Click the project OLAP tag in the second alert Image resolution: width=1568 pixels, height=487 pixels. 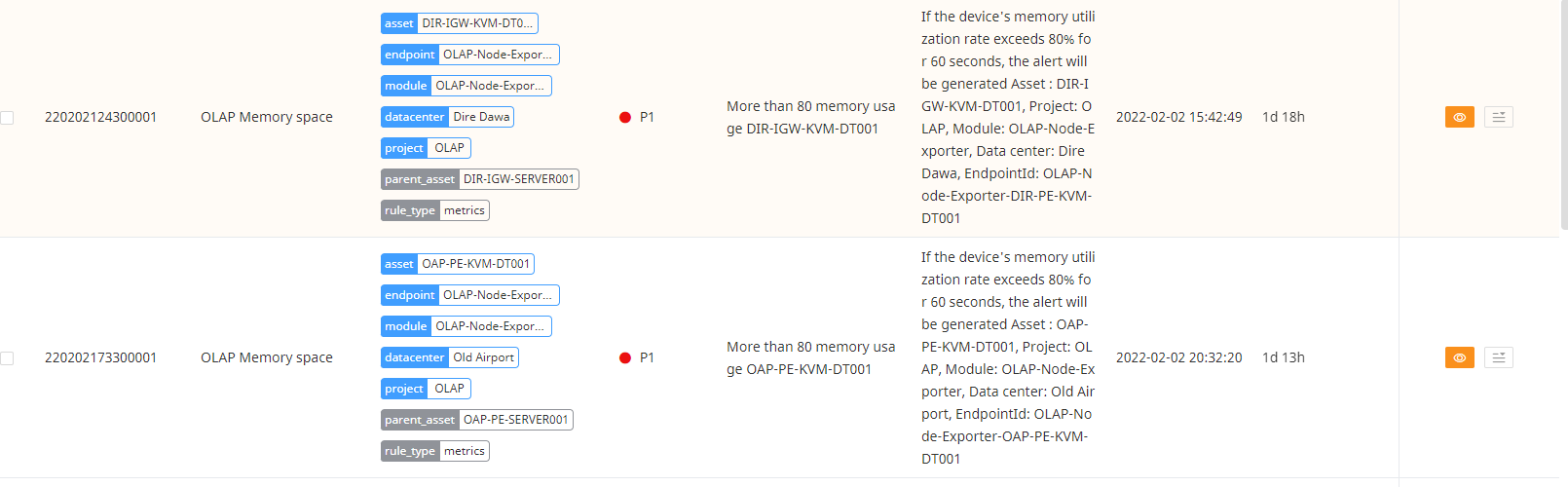pos(427,389)
